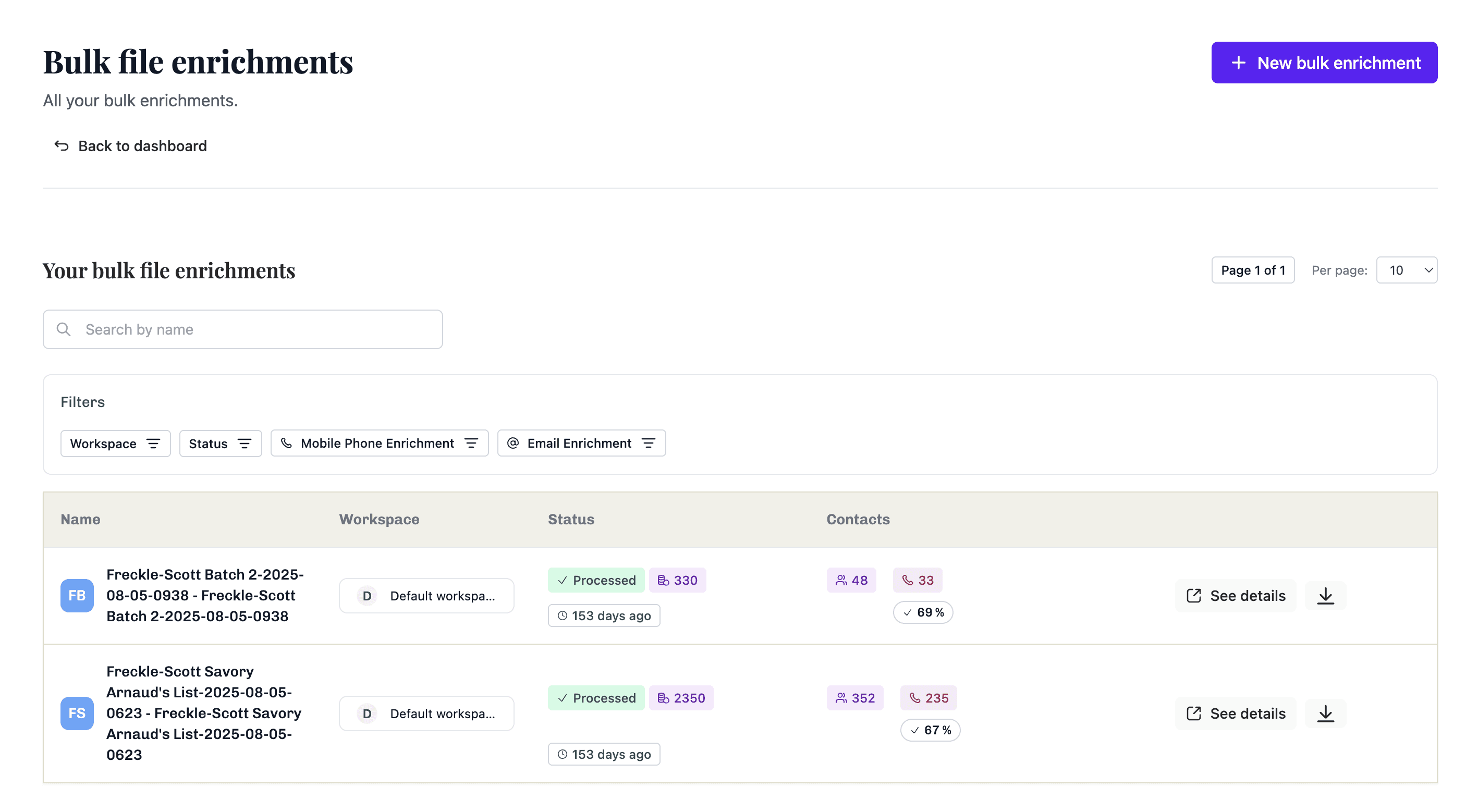Viewport: 1466px width, 812px height.
Task: Click the download icon for Freckle-Scott Batch 2
Action: (x=1325, y=595)
